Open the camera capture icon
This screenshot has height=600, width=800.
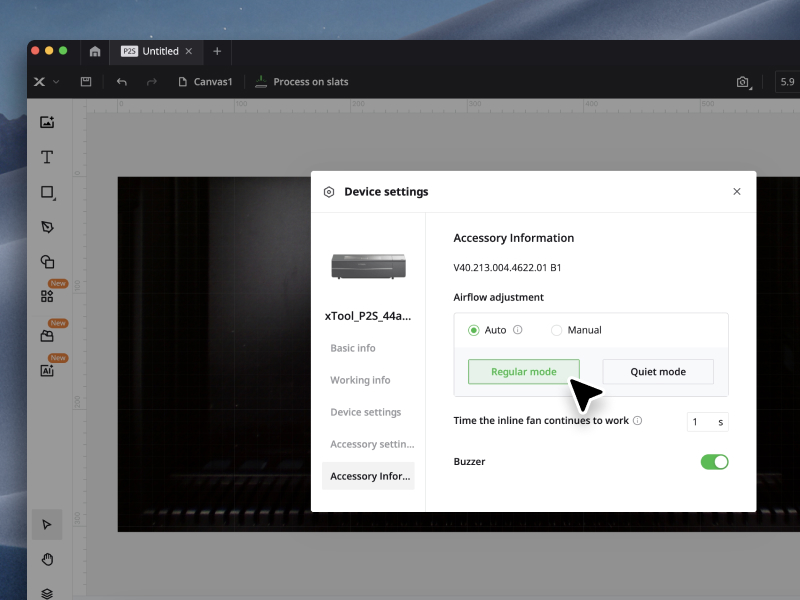742,82
